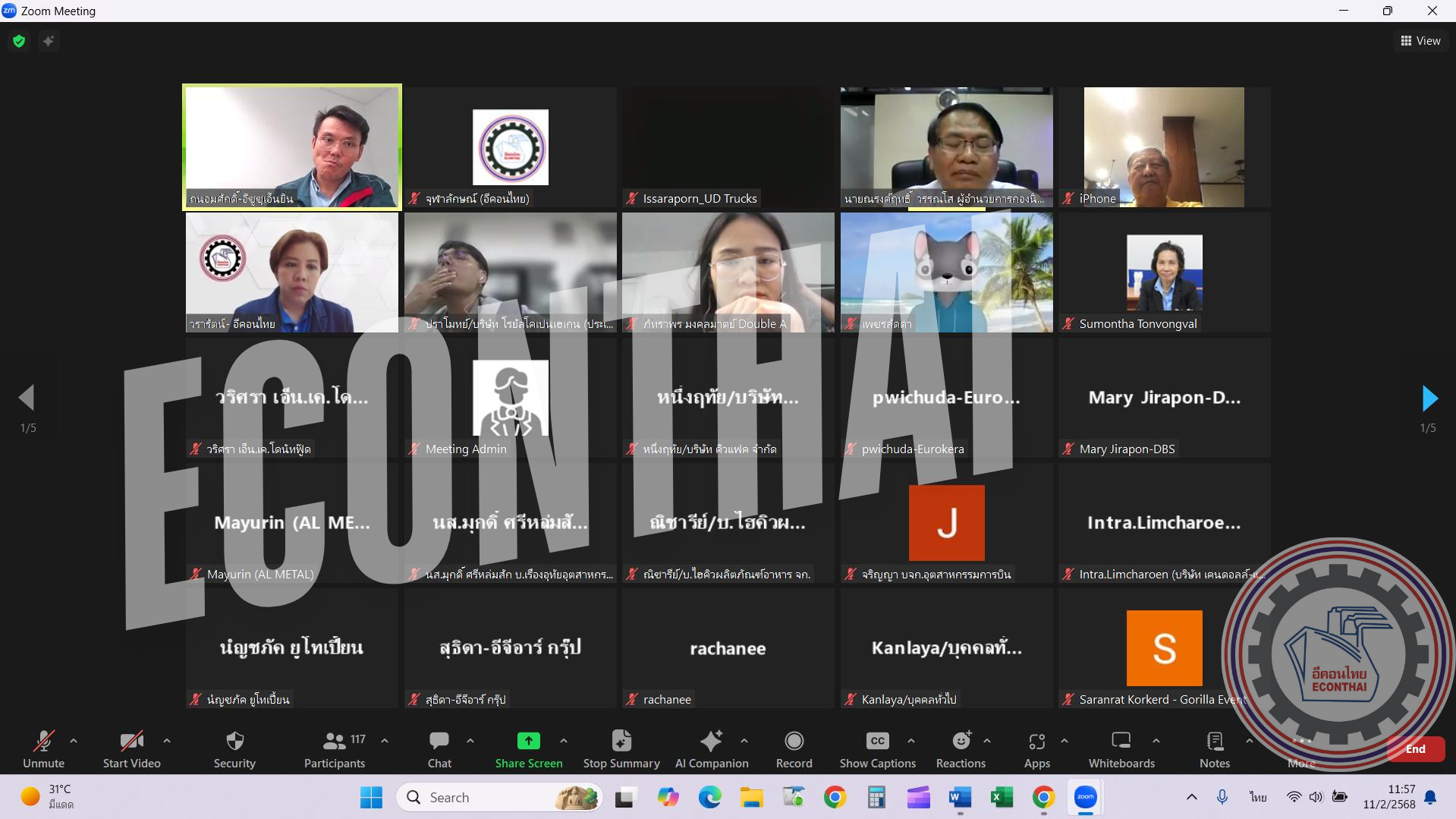
Task: Open the Chat panel
Action: [439, 748]
